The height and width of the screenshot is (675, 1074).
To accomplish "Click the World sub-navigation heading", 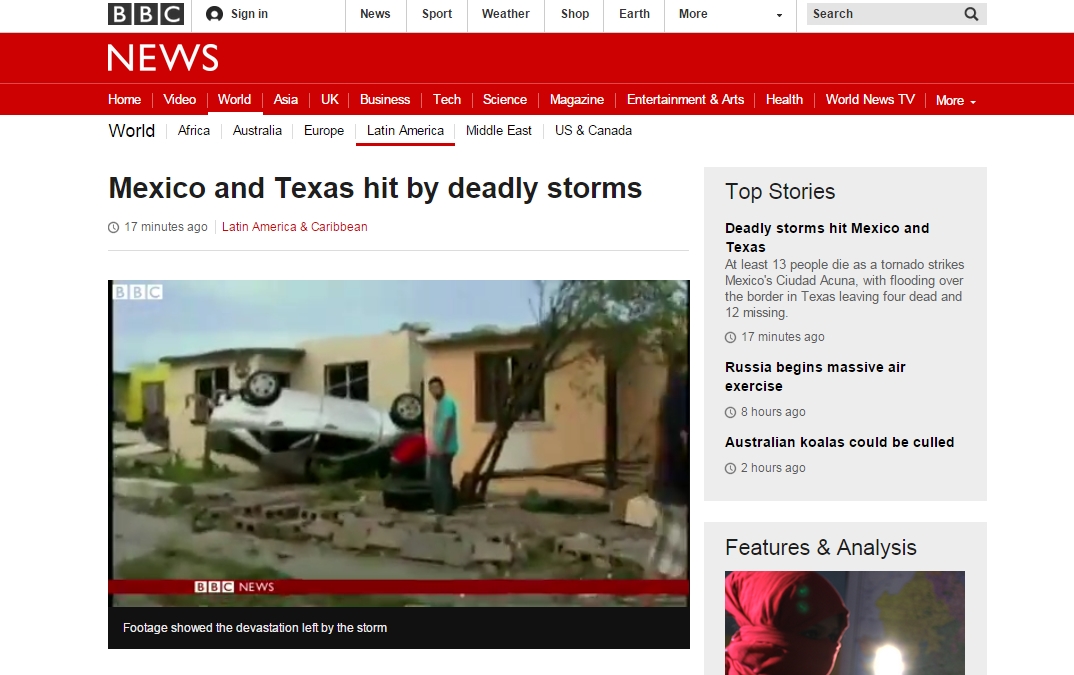I will 132,130.
